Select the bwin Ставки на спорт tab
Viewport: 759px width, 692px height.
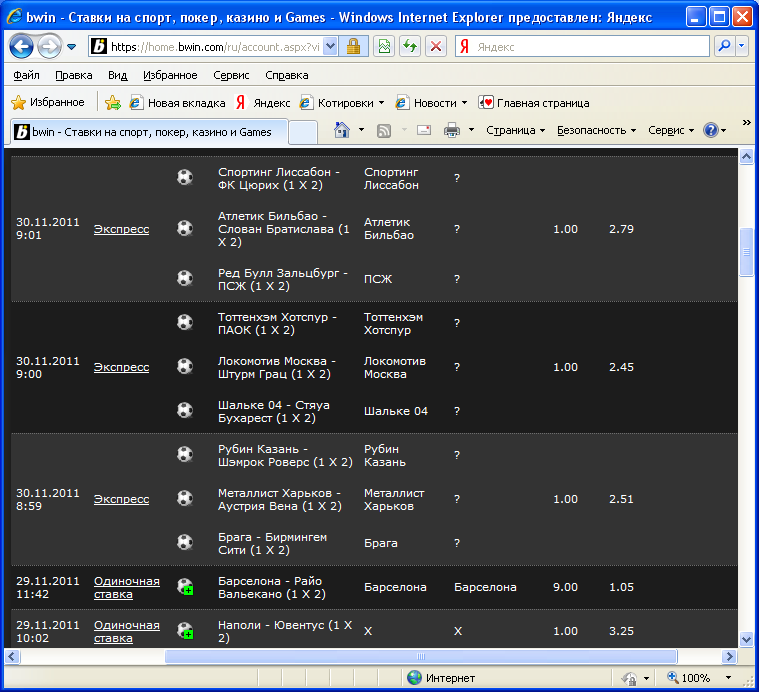point(149,132)
